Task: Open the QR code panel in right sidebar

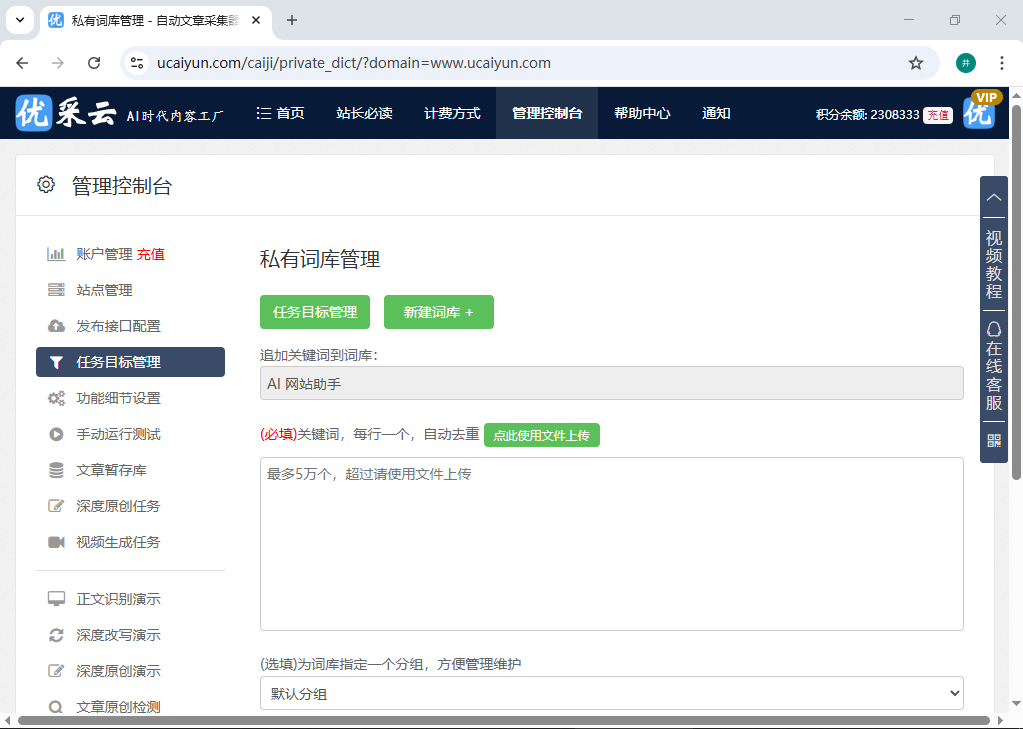Action: 993,440
